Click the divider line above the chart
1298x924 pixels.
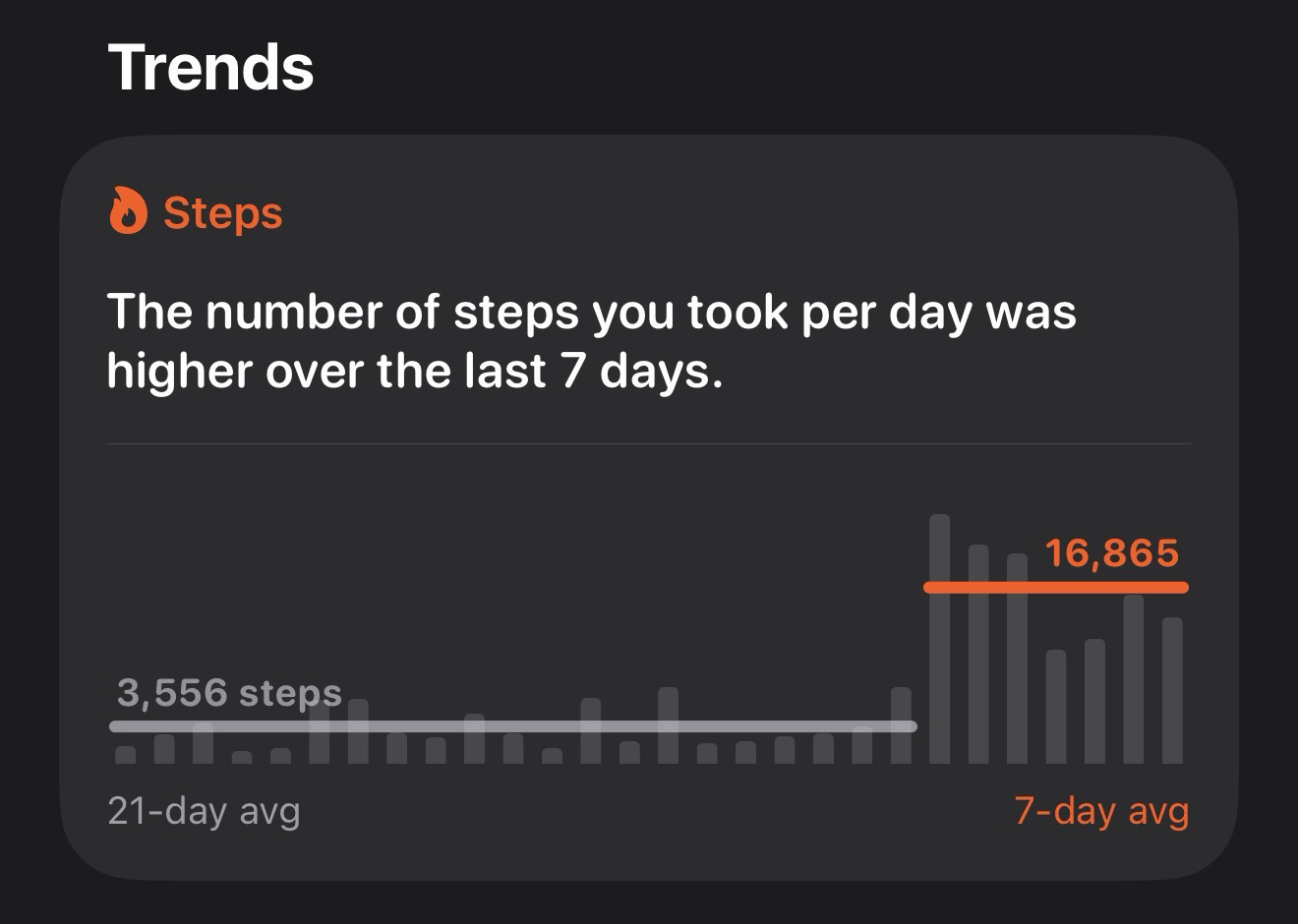coord(649,444)
